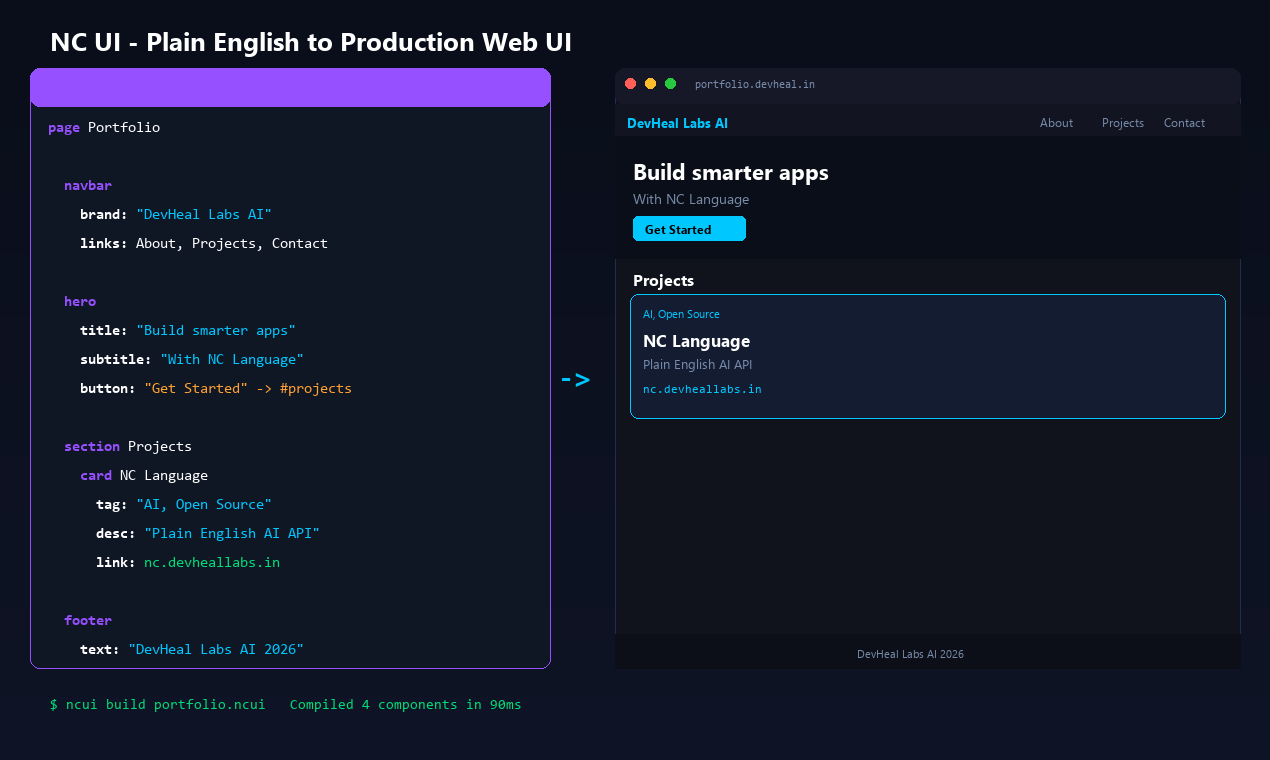Click the portfolio.devheal.in address text
Screen dimensions: 1270x760
tap(755, 85)
